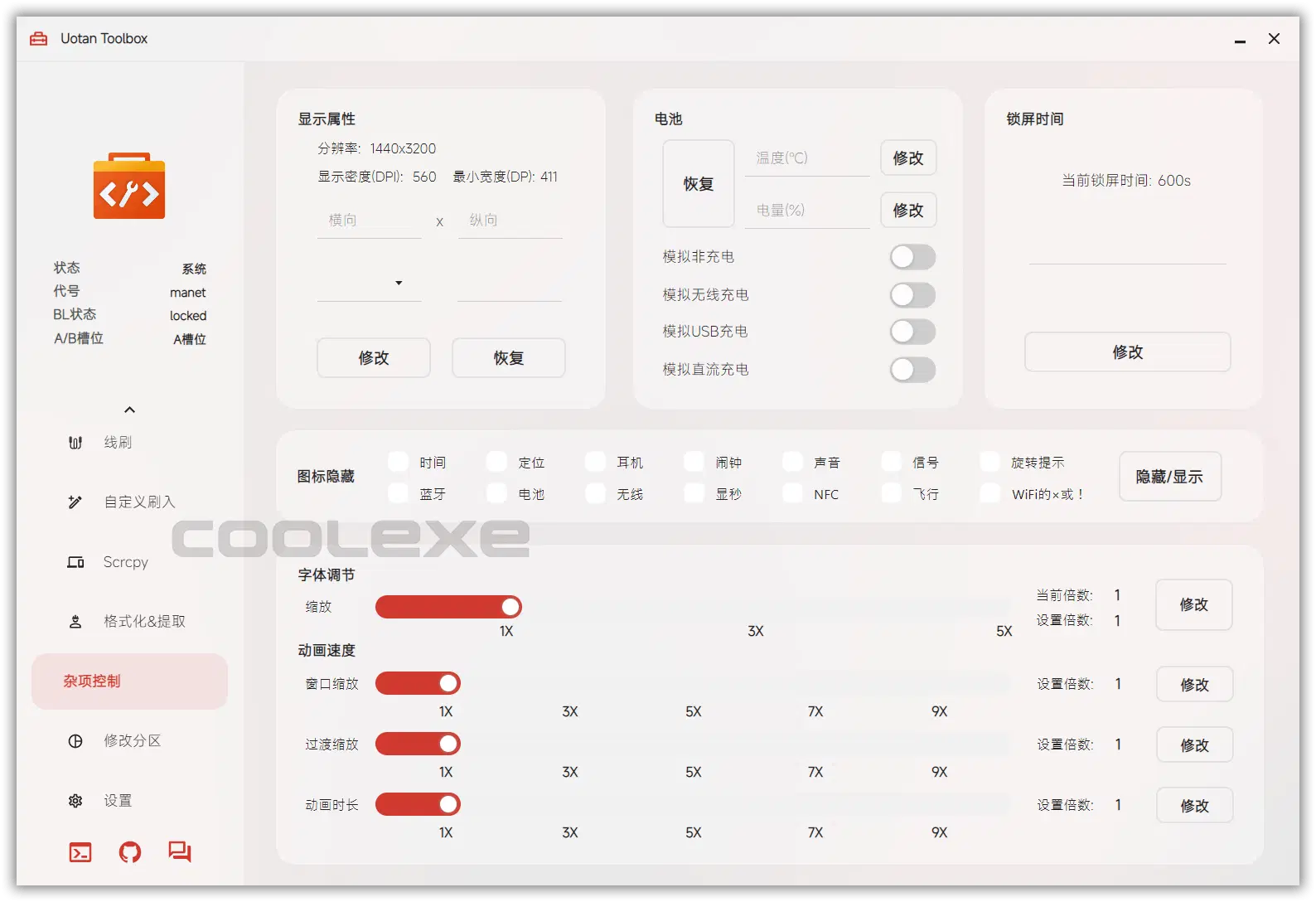Image resolution: width=1316 pixels, height=902 pixels.
Task: Click the 格式化&提取 icon in the sidebar
Action: [75, 622]
